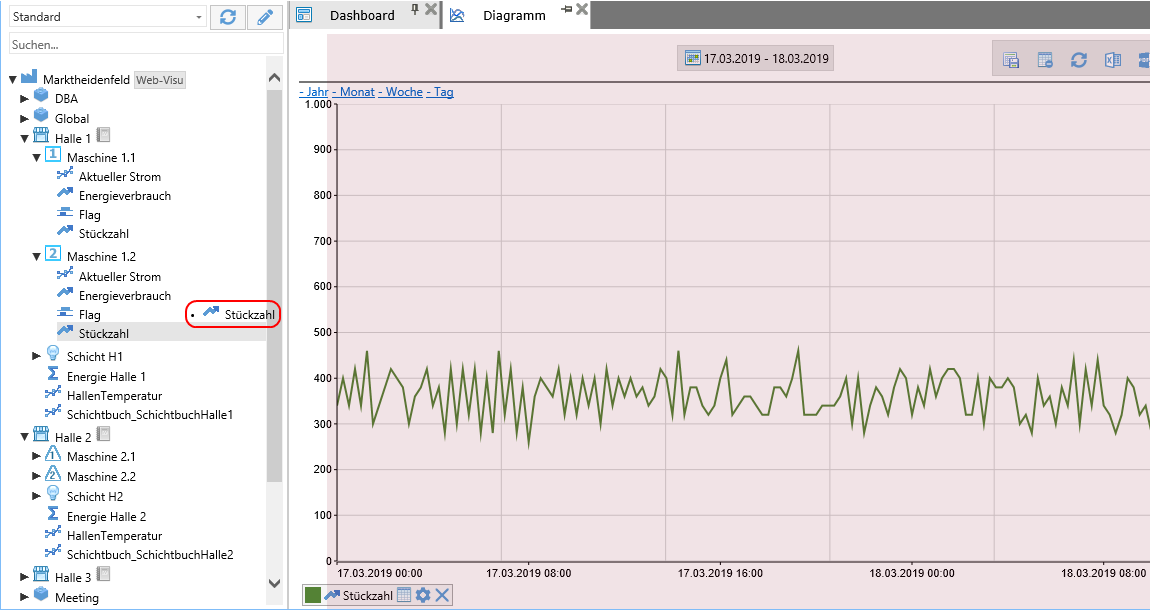Viewport: 1150px width, 610px height.
Task: Click the green Stückzahl color swatch
Action: click(313, 596)
